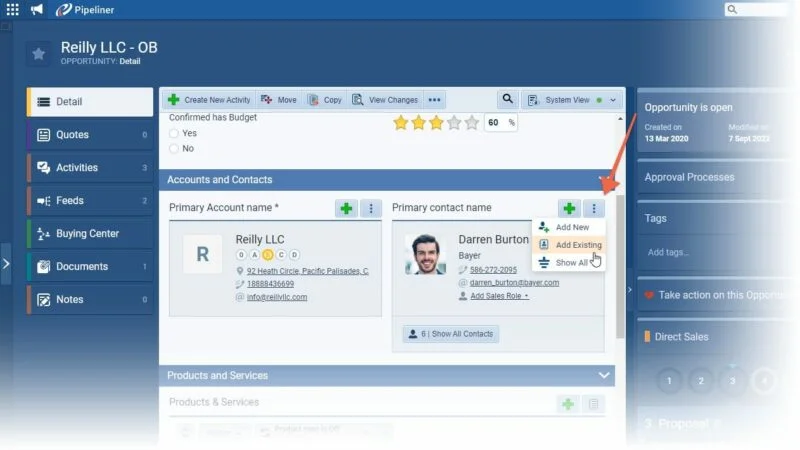
Task: Expand the left side panel arrow
Action: (x=6, y=264)
